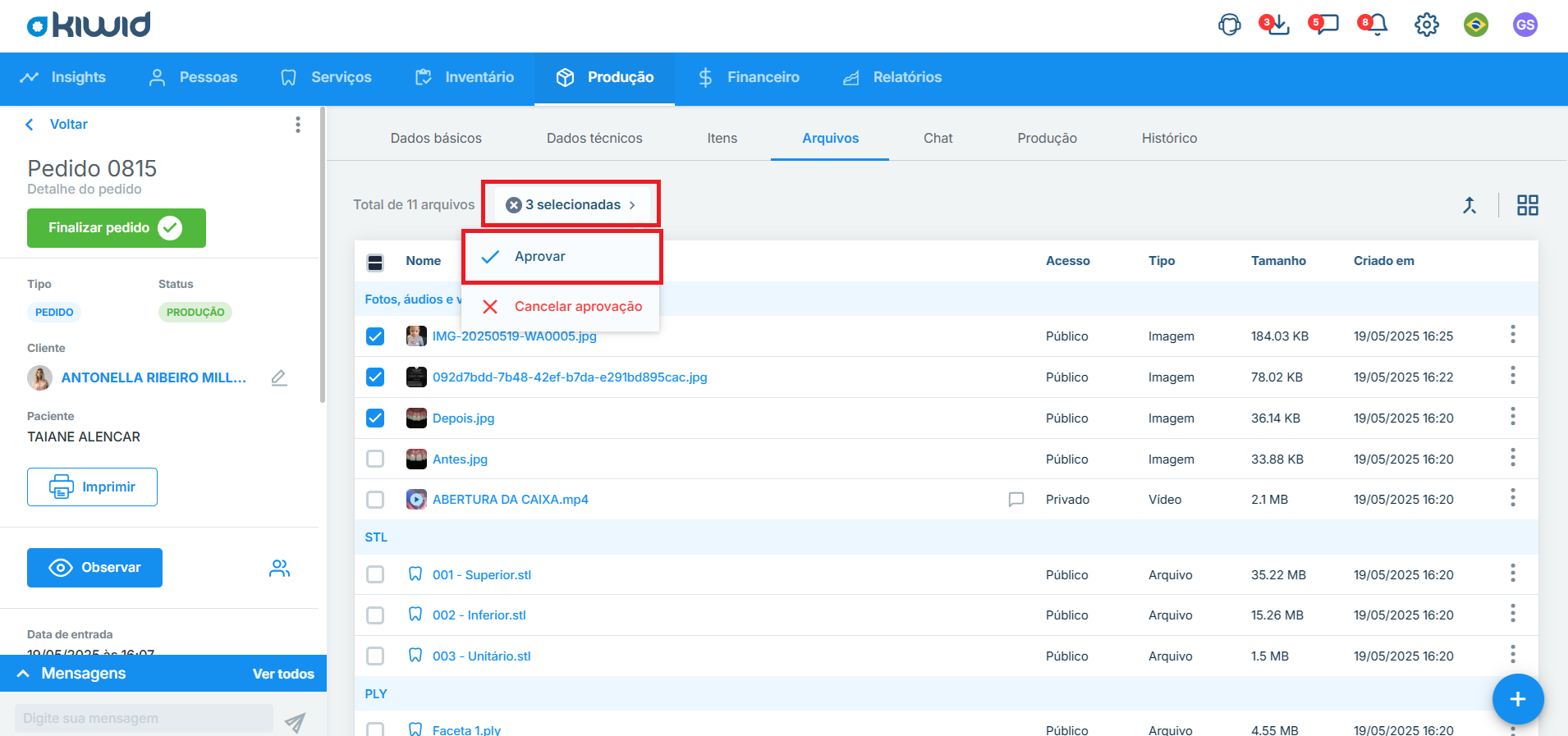This screenshot has height=736, width=1568.
Task: Open file Depois.jpg link
Action: click(463, 418)
